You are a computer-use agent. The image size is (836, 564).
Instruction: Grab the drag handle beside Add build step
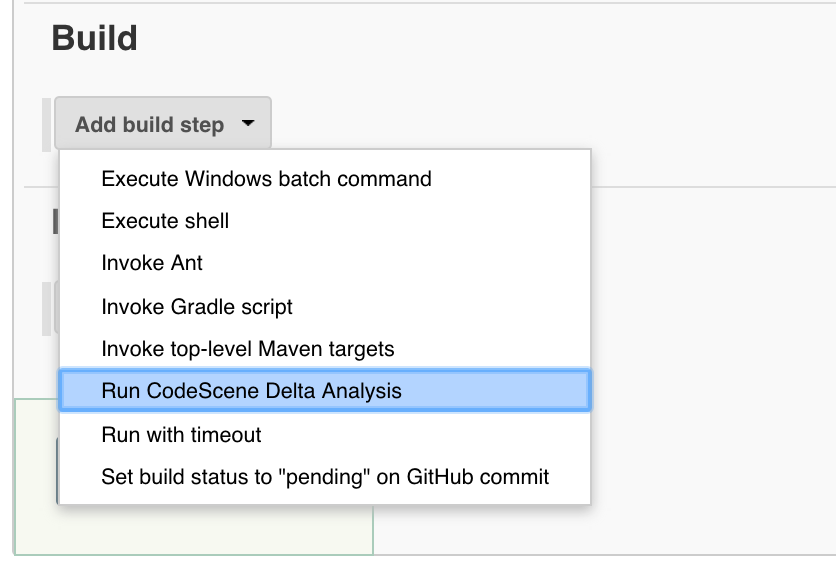coord(47,125)
